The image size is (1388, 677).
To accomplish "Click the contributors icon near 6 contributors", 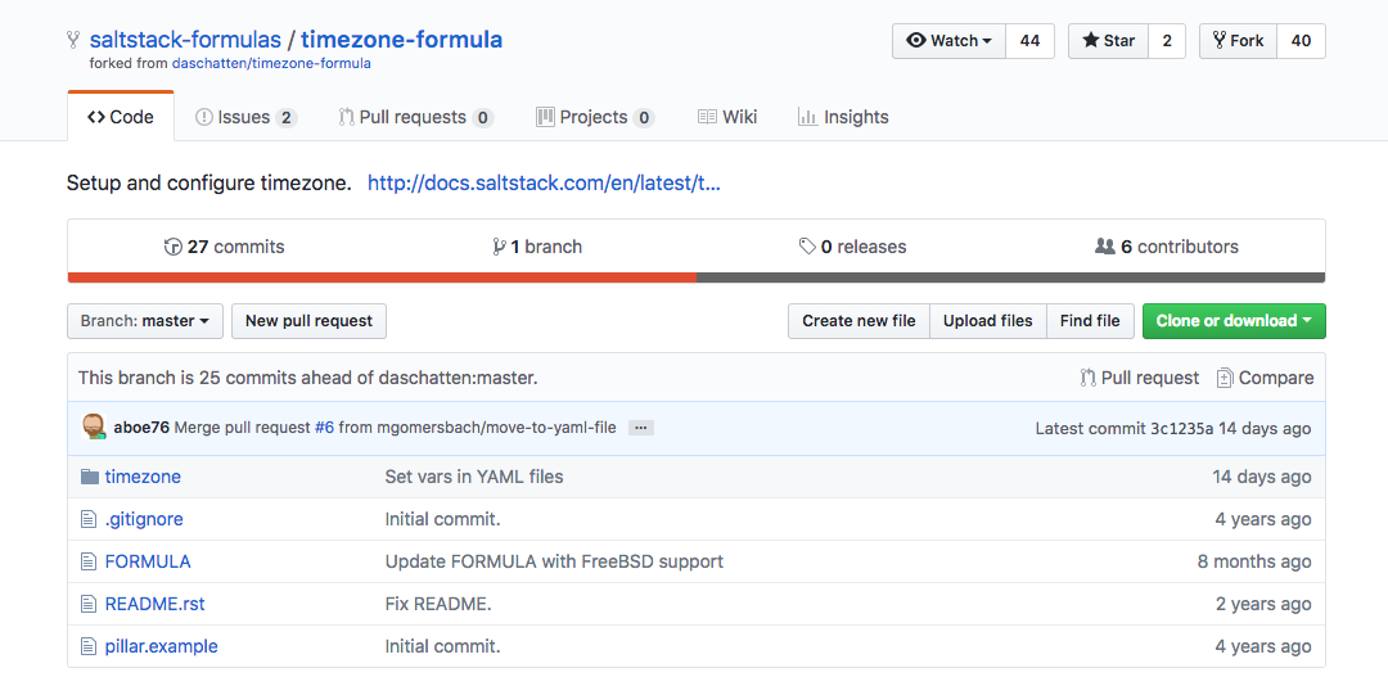I will [x=1105, y=246].
